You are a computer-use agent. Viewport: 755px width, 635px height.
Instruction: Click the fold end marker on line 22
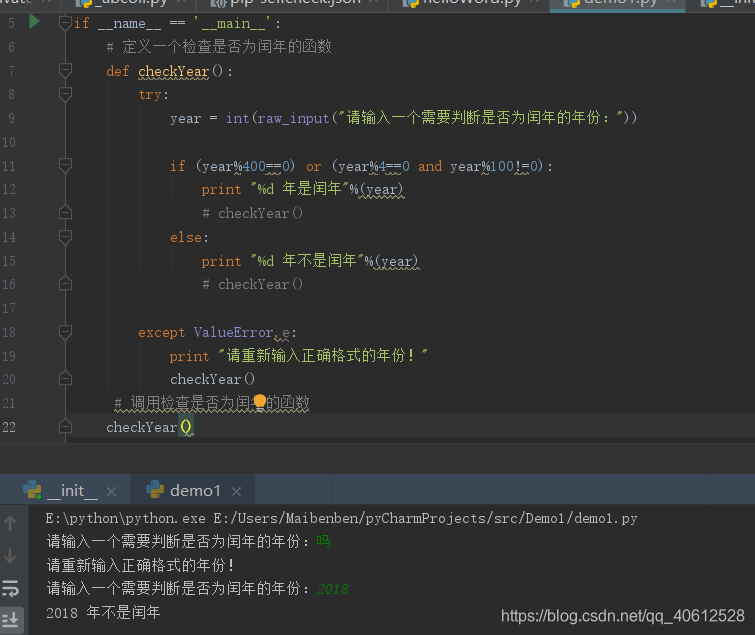click(x=65, y=427)
